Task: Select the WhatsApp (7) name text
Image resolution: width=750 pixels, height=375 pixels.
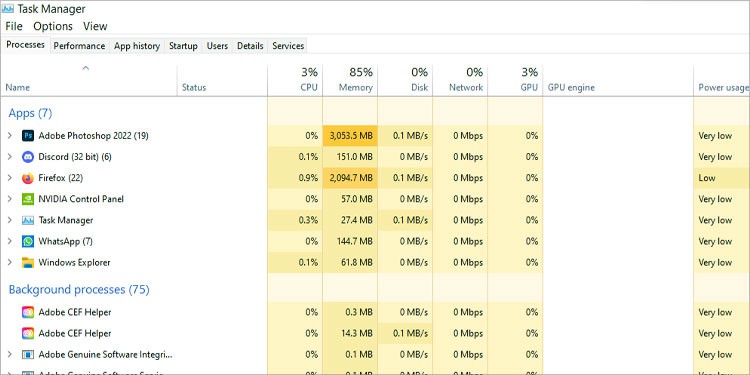Action: pyautogui.click(x=66, y=242)
